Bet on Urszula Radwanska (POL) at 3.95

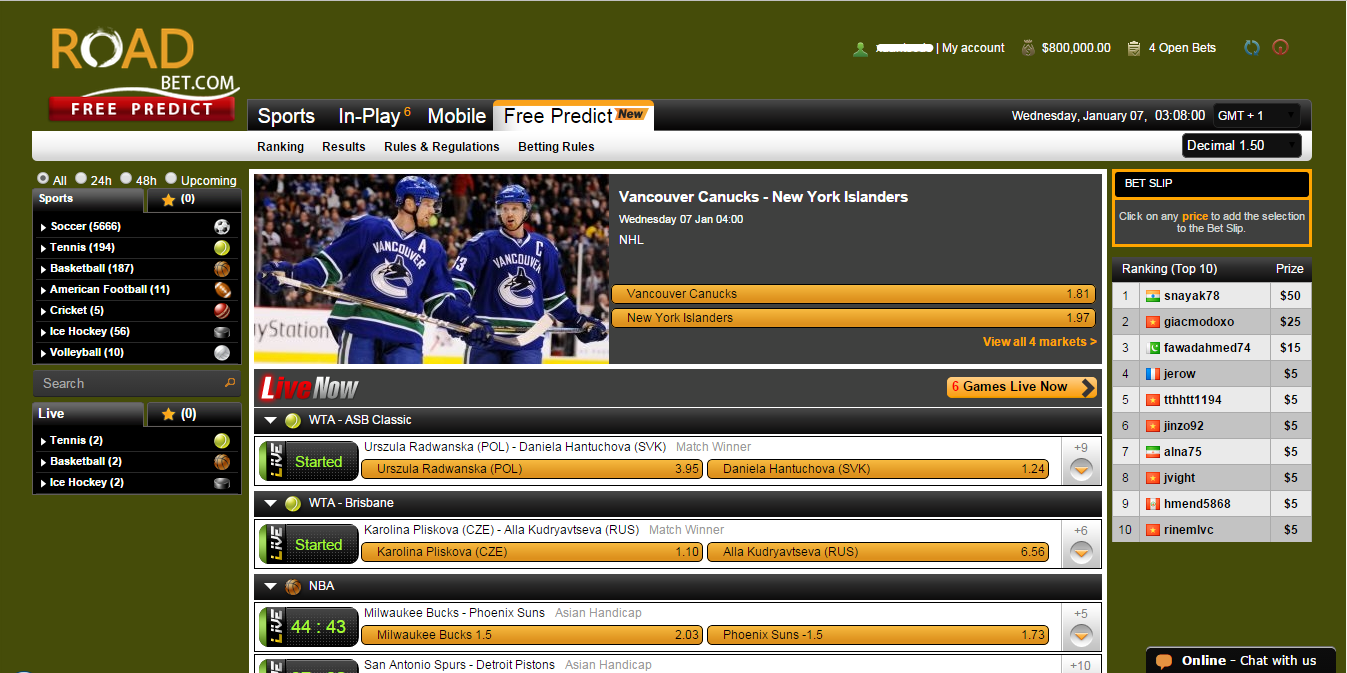tap(532, 469)
